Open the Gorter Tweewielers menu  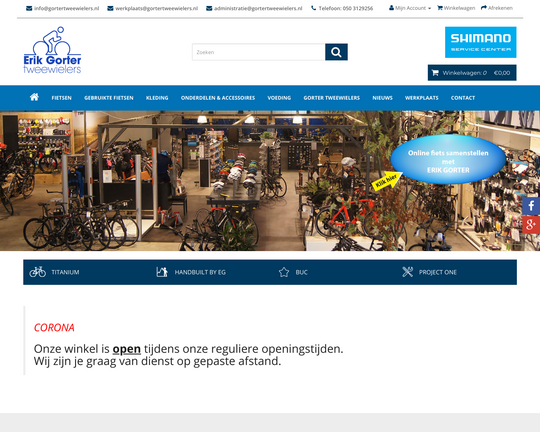(x=332, y=98)
